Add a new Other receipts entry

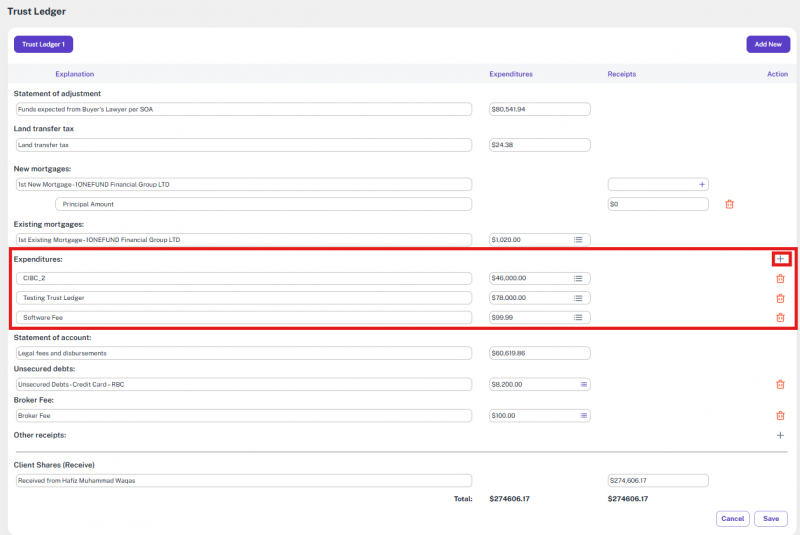780,436
